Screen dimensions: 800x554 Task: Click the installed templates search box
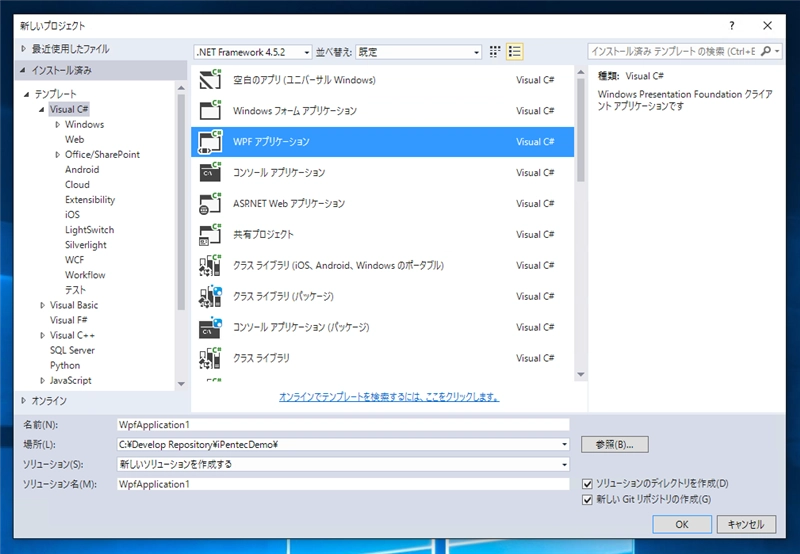[673, 52]
